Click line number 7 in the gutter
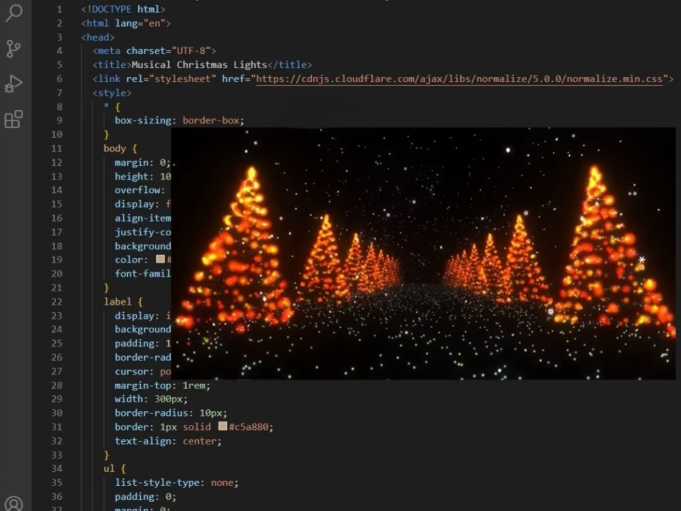 60,93
